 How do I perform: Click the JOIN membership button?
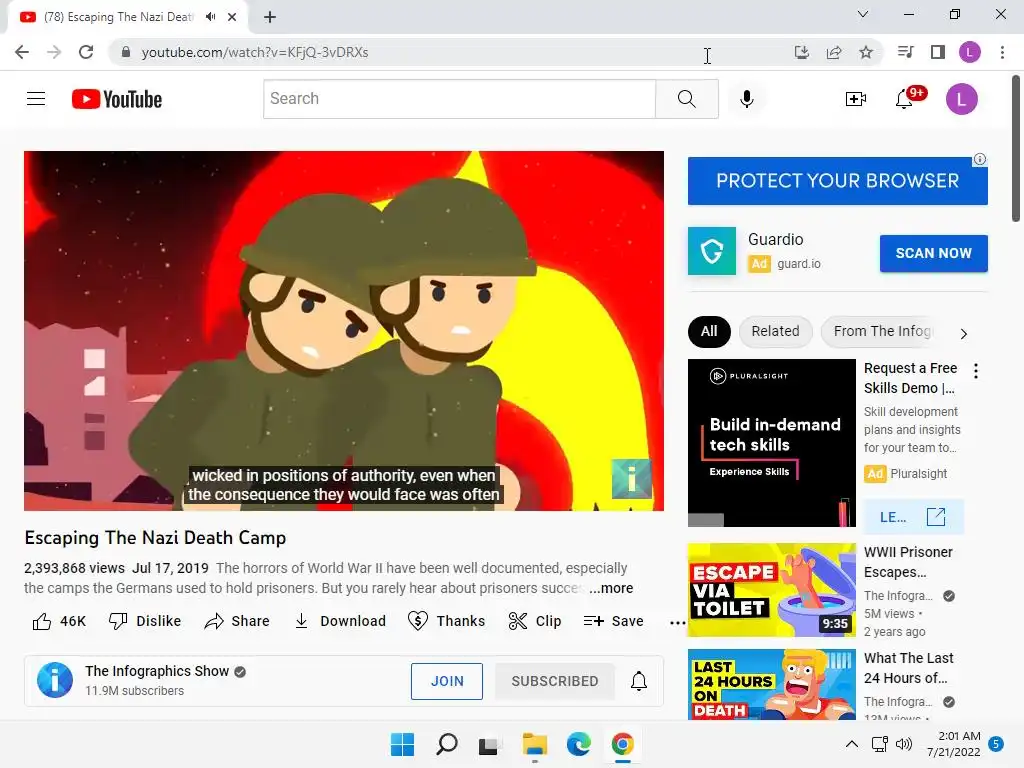[x=447, y=681]
